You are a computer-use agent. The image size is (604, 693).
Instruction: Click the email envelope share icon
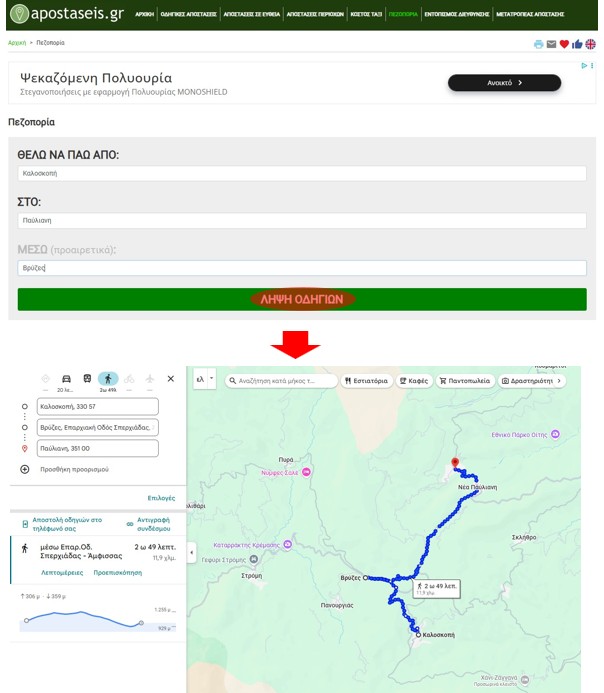[x=551, y=44]
